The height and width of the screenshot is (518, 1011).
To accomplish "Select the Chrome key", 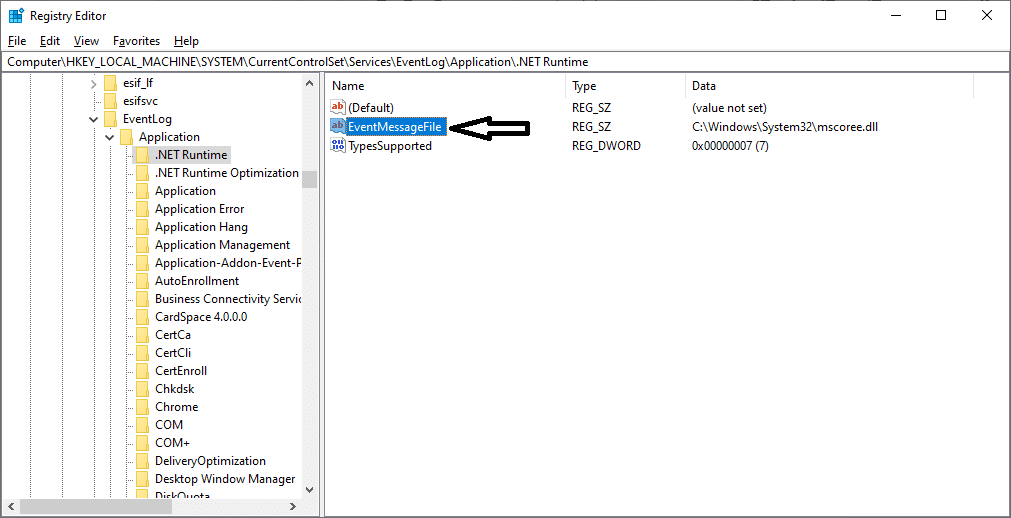I will (176, 407).
